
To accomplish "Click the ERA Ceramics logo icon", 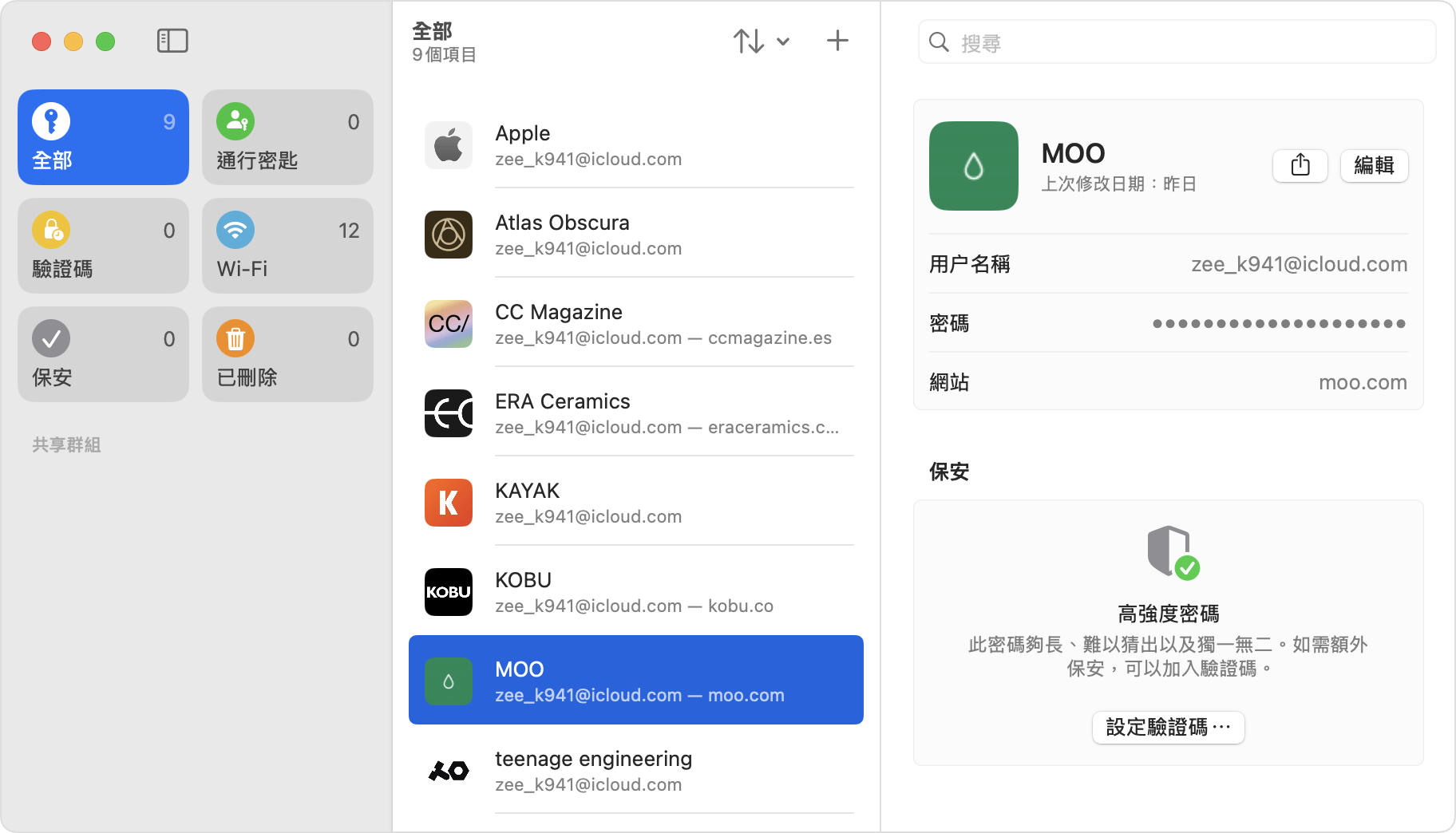I will tap(449, 413).
